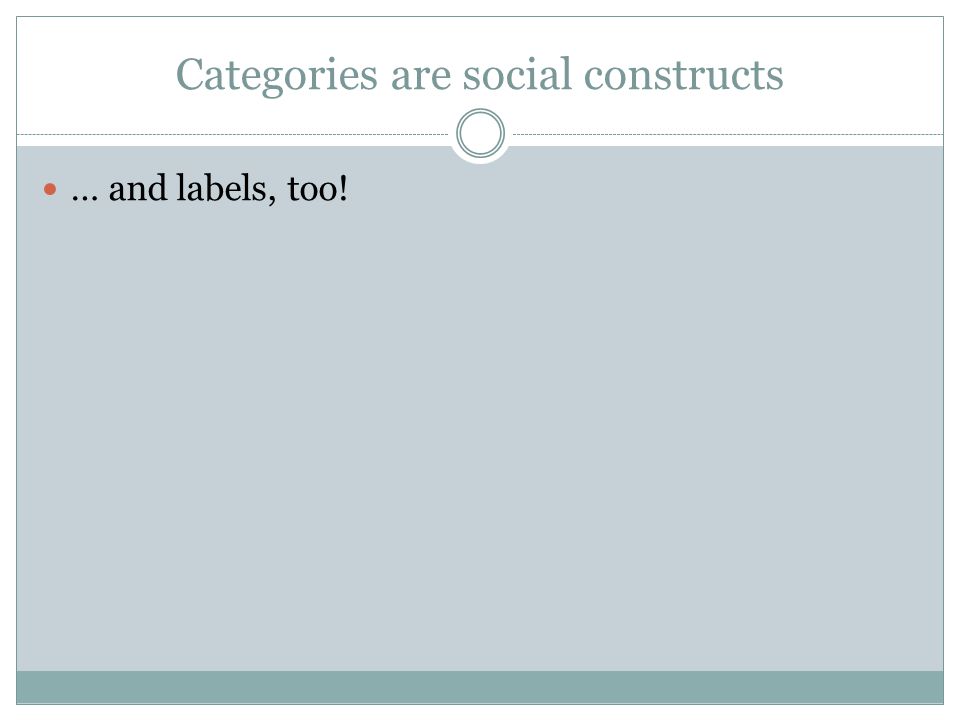The image size is (960, 720).
Task: Click the dashed divider line right of circle
Action: tap(728, 134)
